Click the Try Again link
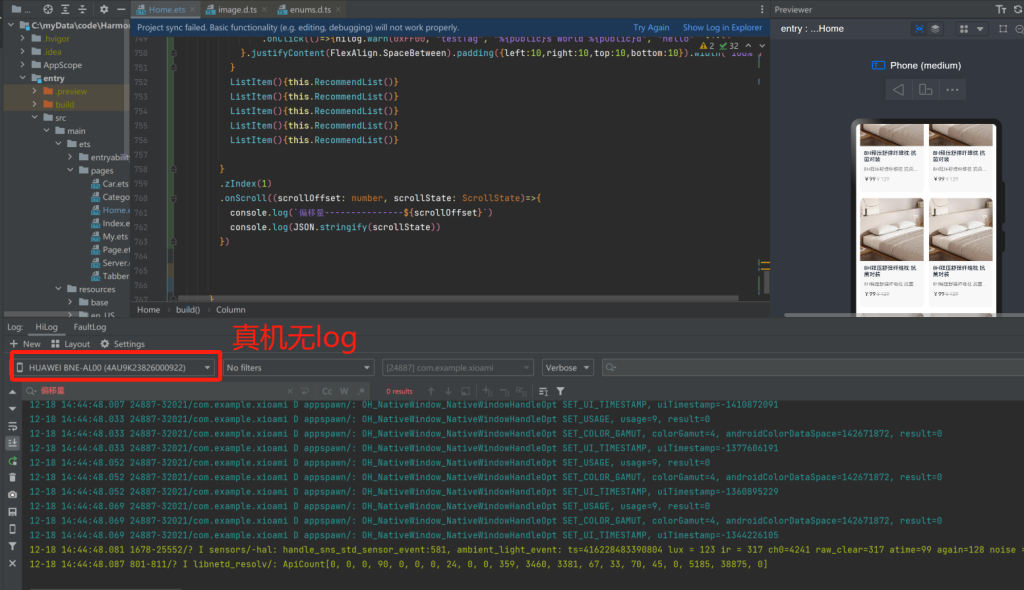Screen dimensions: 1024x590 click(651, 28)
